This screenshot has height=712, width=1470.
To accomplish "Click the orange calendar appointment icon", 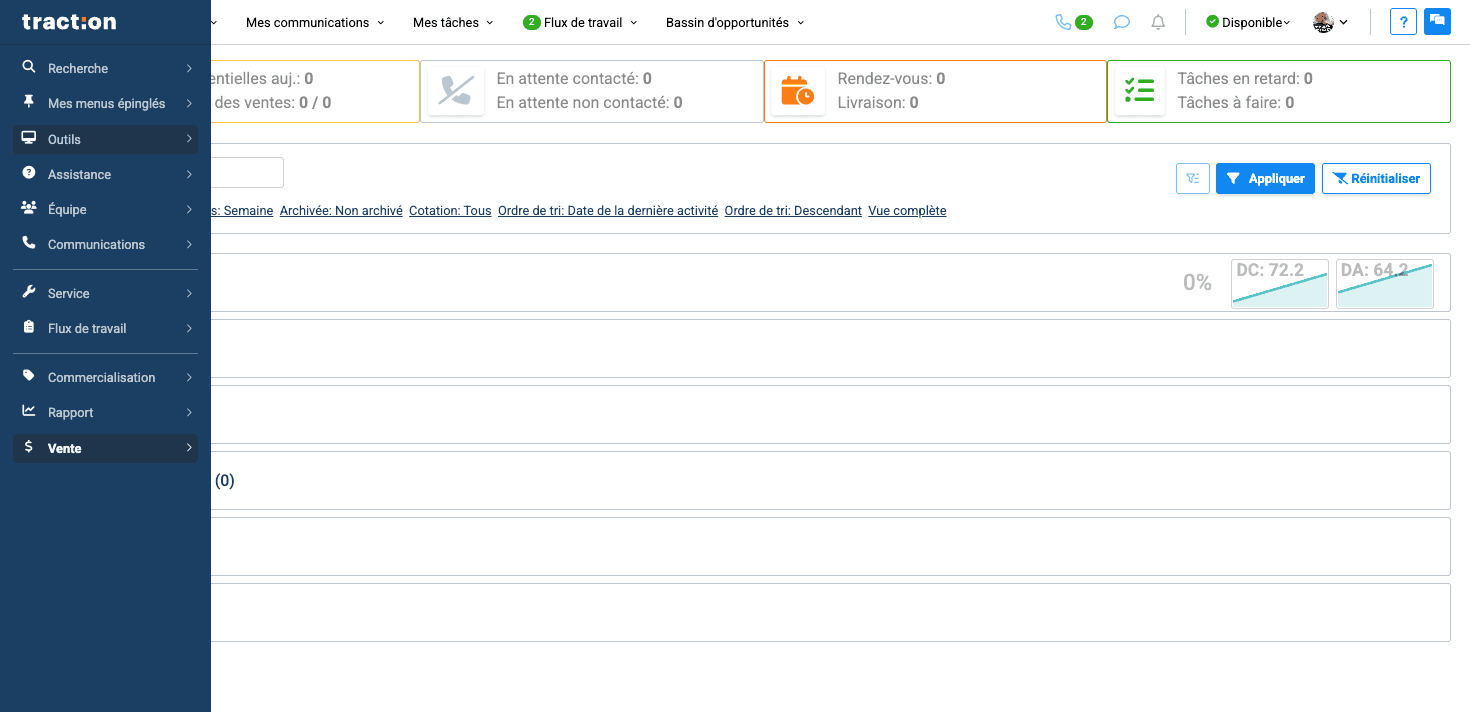I will pyautogui.click(x=797, y=91).
